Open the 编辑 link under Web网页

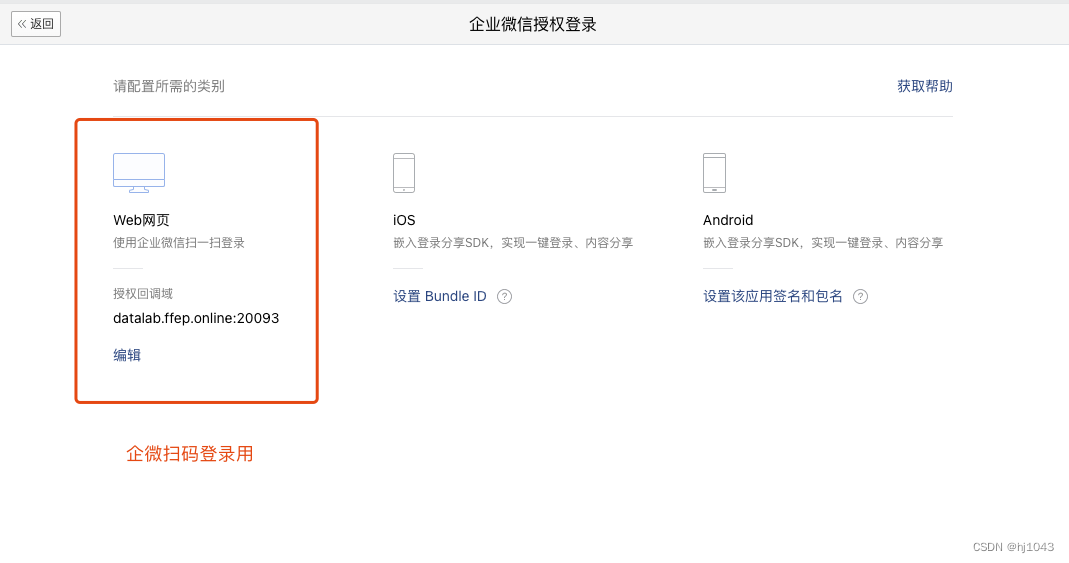[x=127, y=355]
